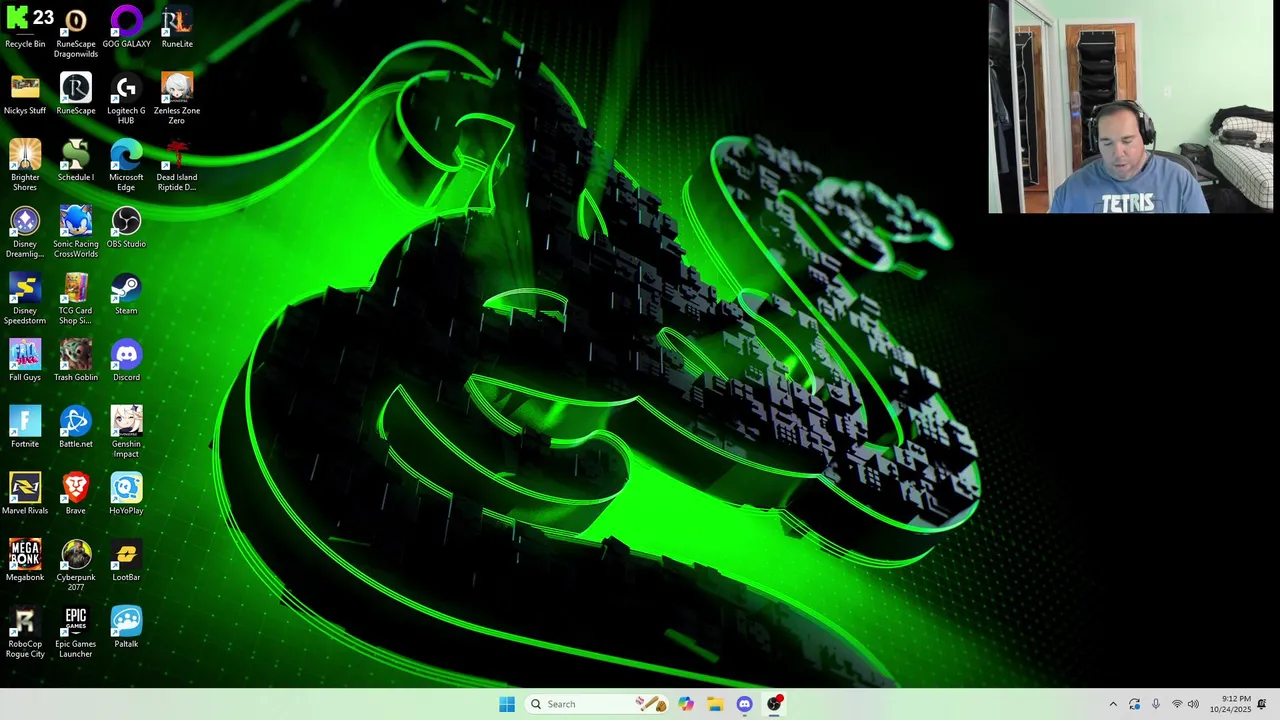Click the Schedule I game shortcut

(76, 160)
